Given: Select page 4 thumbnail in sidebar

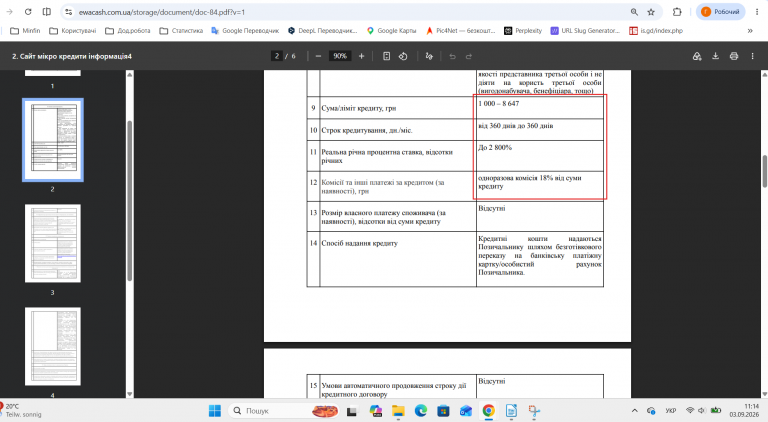Looking at the screenshot, I should (53, 346).
